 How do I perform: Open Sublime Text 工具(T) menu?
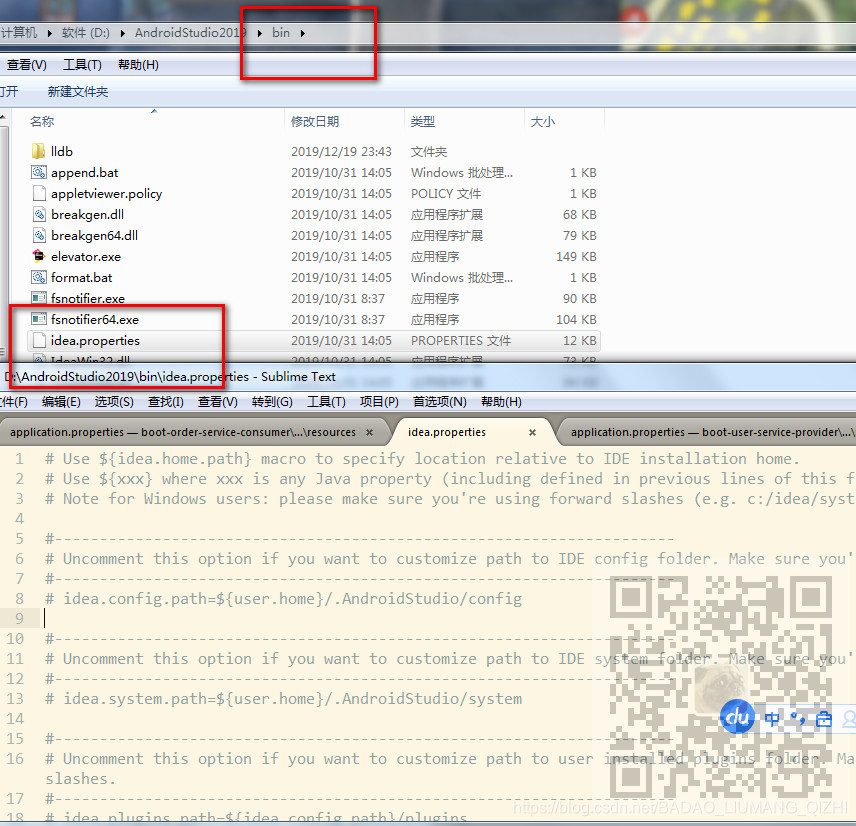[x=326, y=402]
